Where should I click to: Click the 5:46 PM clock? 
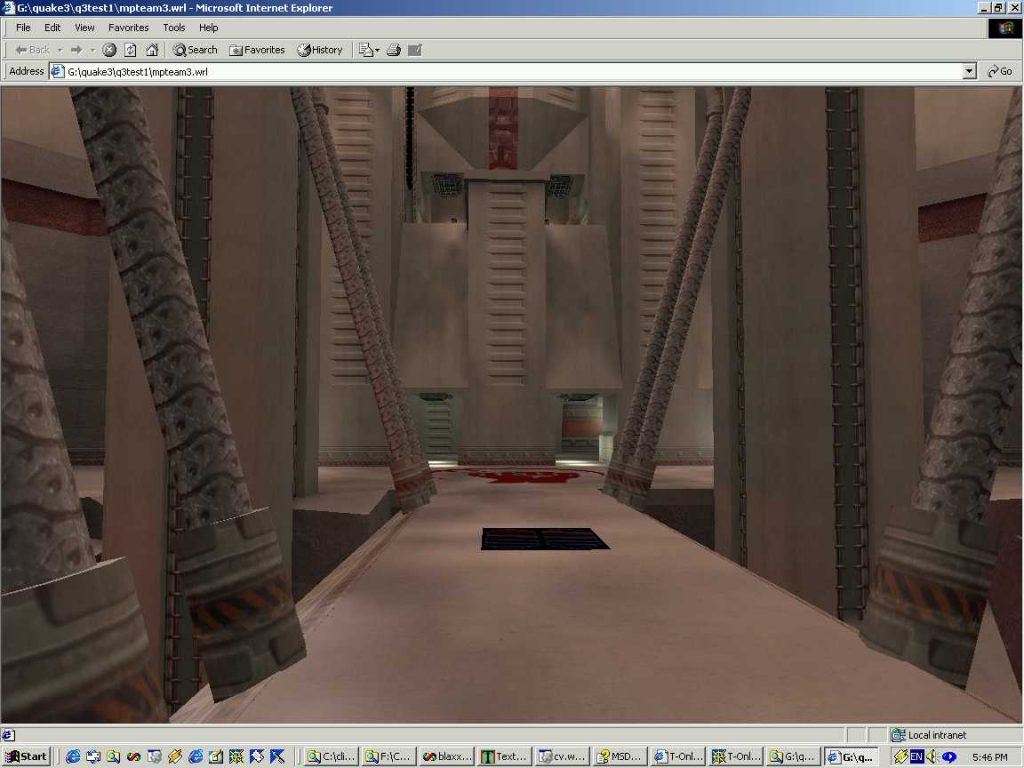tap(989, 757)
